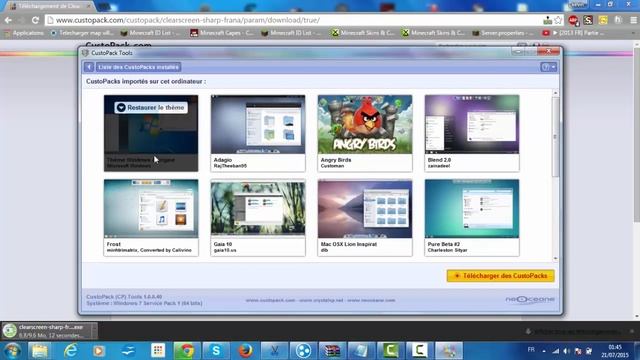Click the S extension icon in Chrome
The height and width of the screenshot is (360, 640).
coord(588,20)
